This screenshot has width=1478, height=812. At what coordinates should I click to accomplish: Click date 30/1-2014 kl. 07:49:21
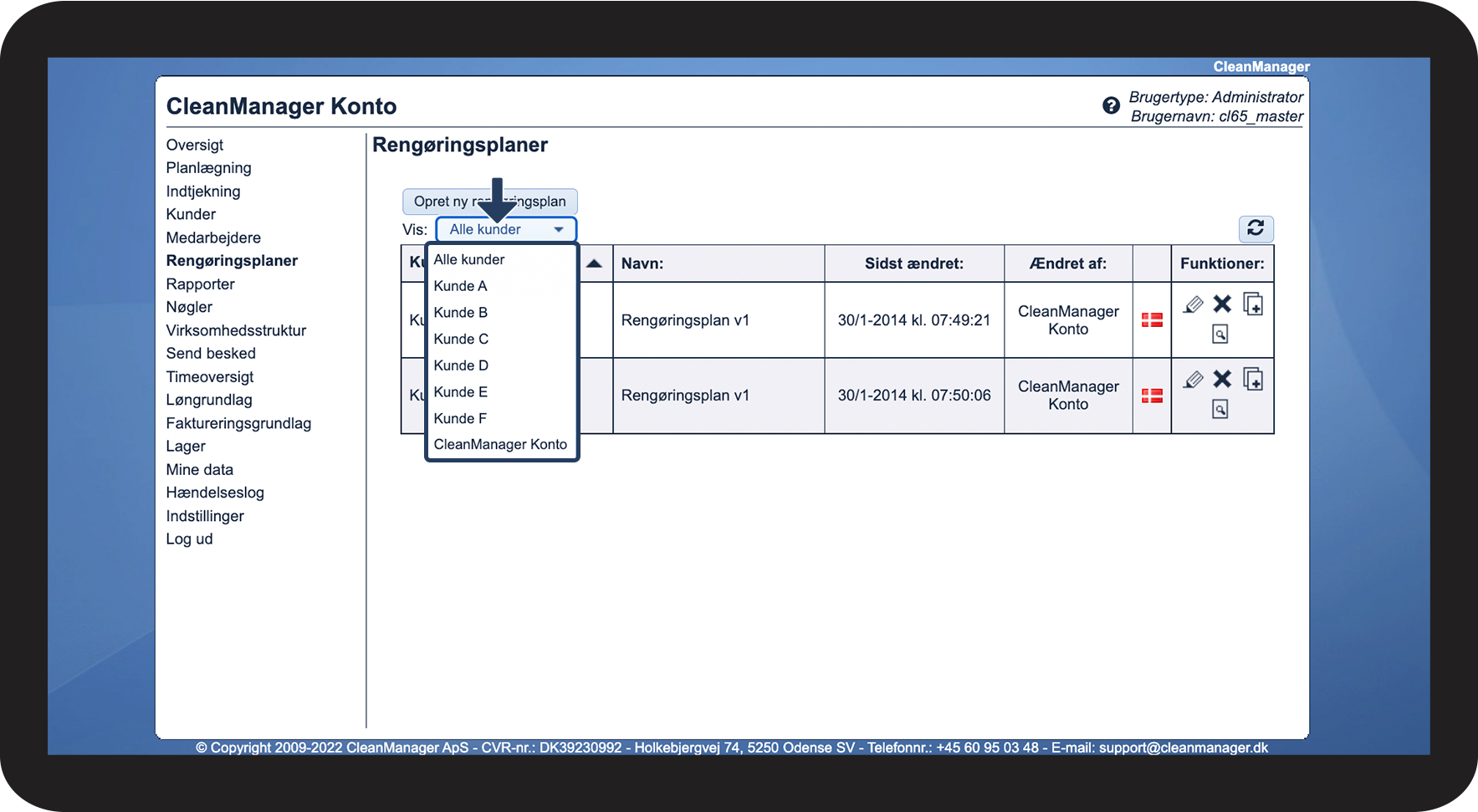[x=914, y=320]
